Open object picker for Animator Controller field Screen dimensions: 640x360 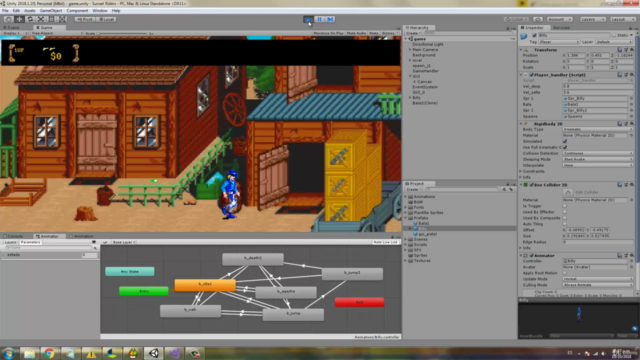pos(631,261)
